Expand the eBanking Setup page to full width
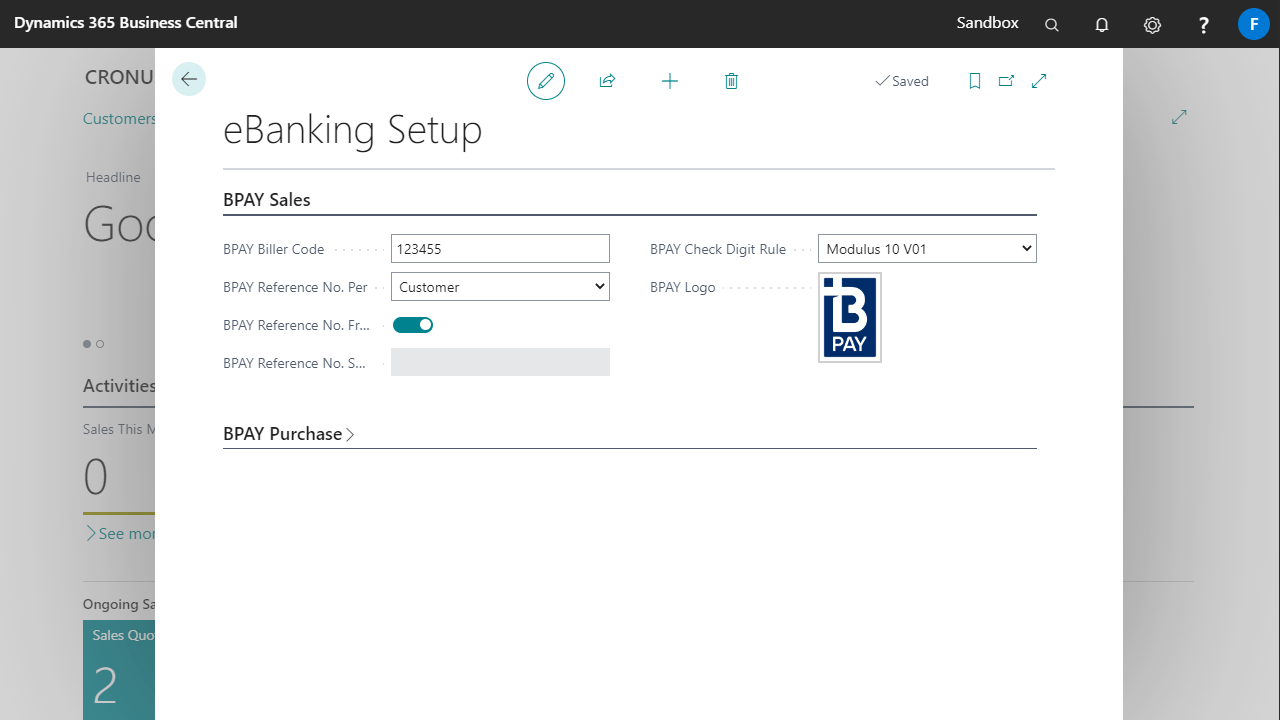Screen dimensions: 1280x720 pos(1039,81)
